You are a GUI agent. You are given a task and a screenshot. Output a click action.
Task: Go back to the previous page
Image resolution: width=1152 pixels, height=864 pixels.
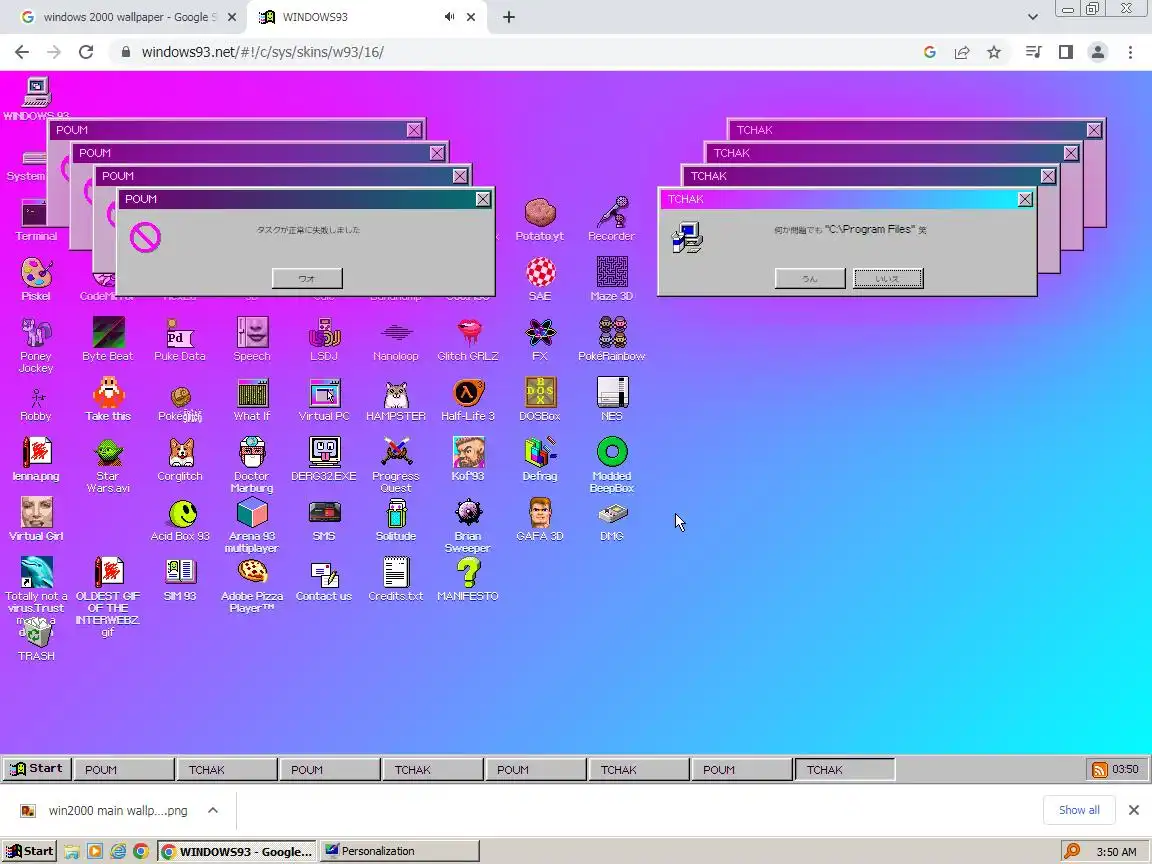coord(22,52)
